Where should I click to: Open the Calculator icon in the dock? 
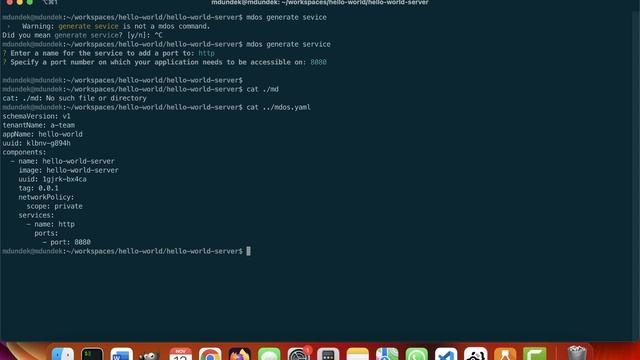click(328, 354)
